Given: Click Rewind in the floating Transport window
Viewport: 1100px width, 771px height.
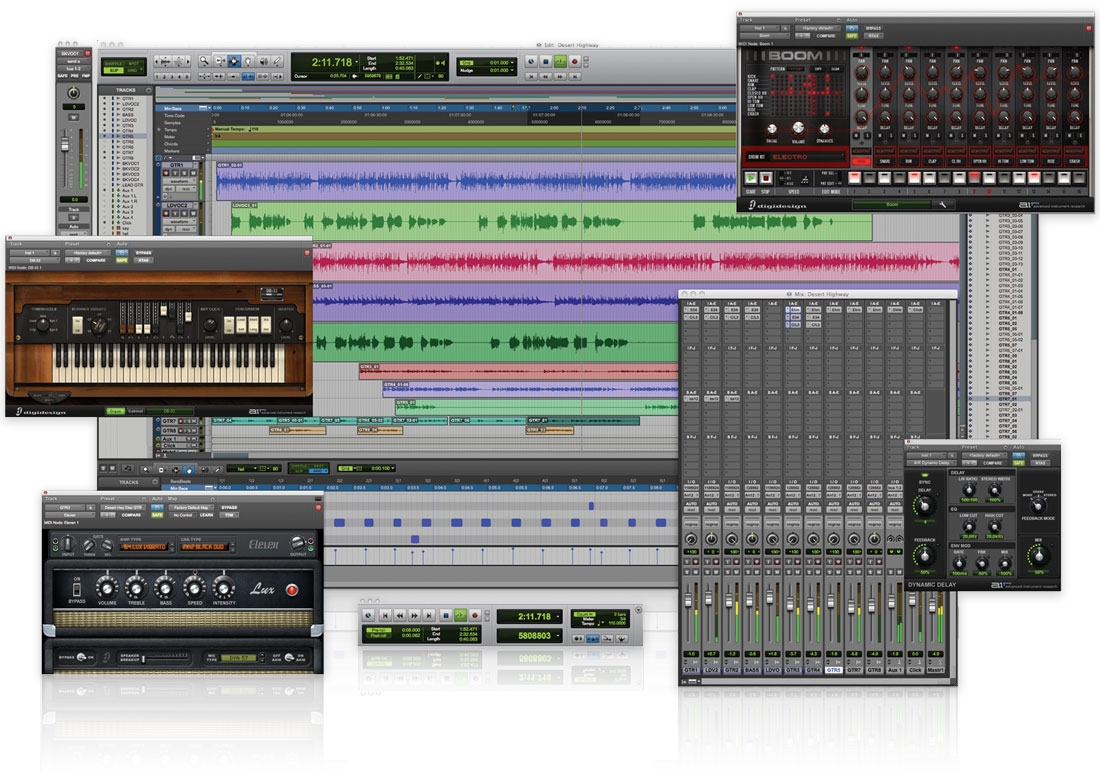Looking at the screenshot, I should click(399, 615).
